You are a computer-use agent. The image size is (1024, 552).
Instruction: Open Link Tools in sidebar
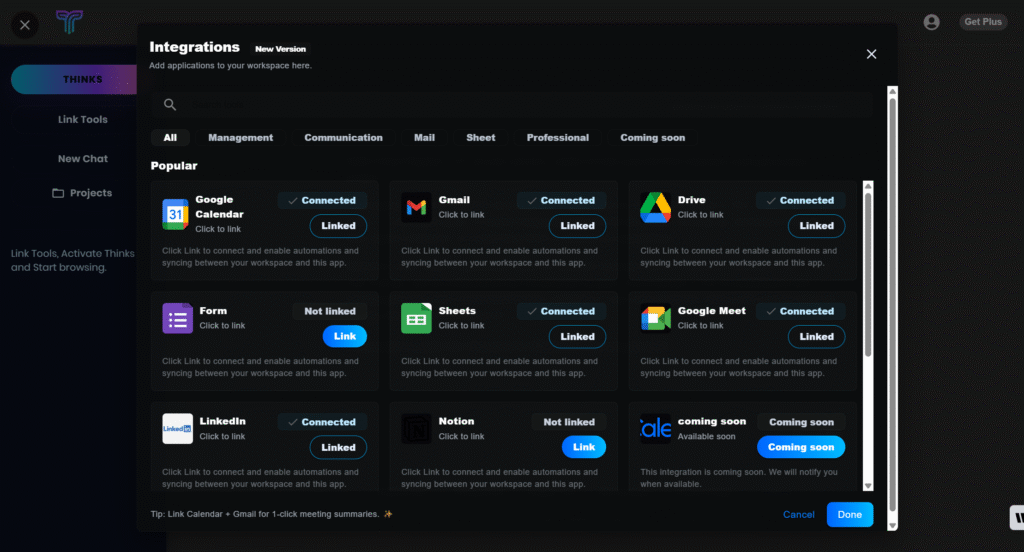(x=82, y=120)
